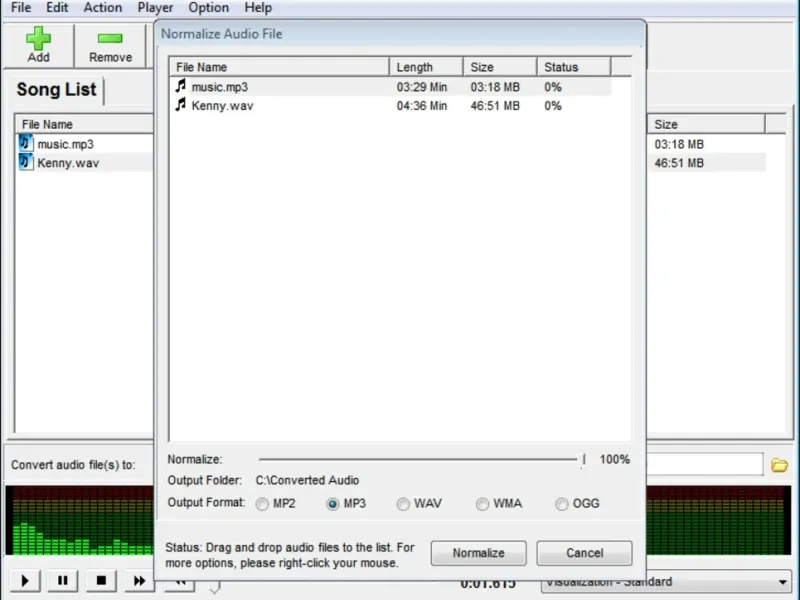Click the Cancel button in dialog
The height and width of the screenshot is (600, 800).
[x=585, y=553]
